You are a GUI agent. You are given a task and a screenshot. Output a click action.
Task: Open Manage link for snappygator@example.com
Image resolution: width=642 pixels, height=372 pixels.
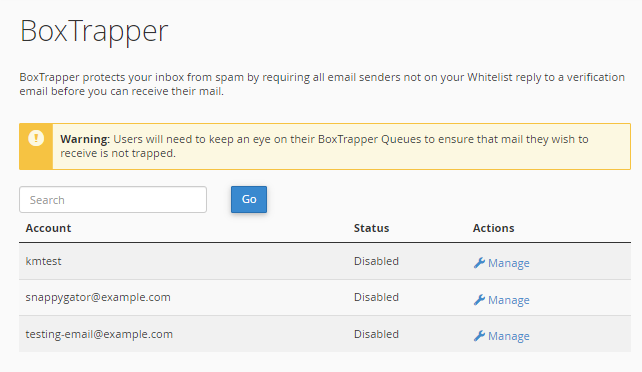[509, 300]
